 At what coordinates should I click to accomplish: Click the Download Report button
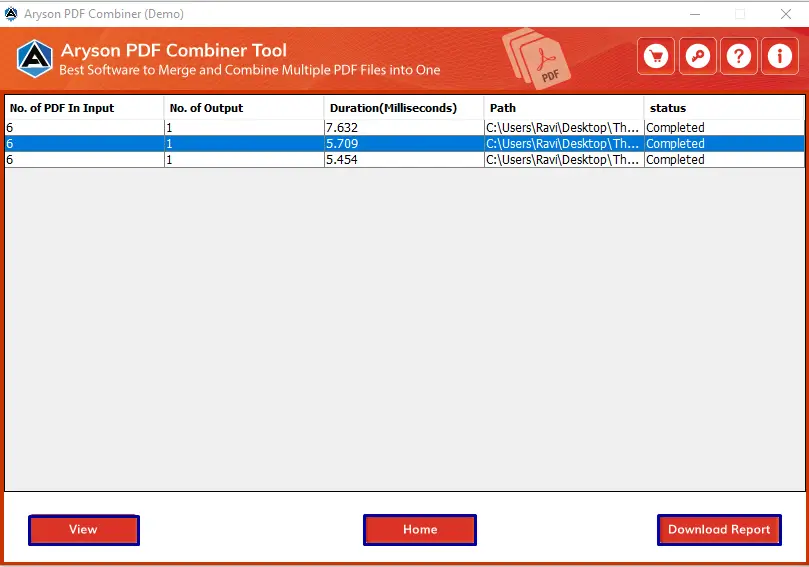point(719,530)
